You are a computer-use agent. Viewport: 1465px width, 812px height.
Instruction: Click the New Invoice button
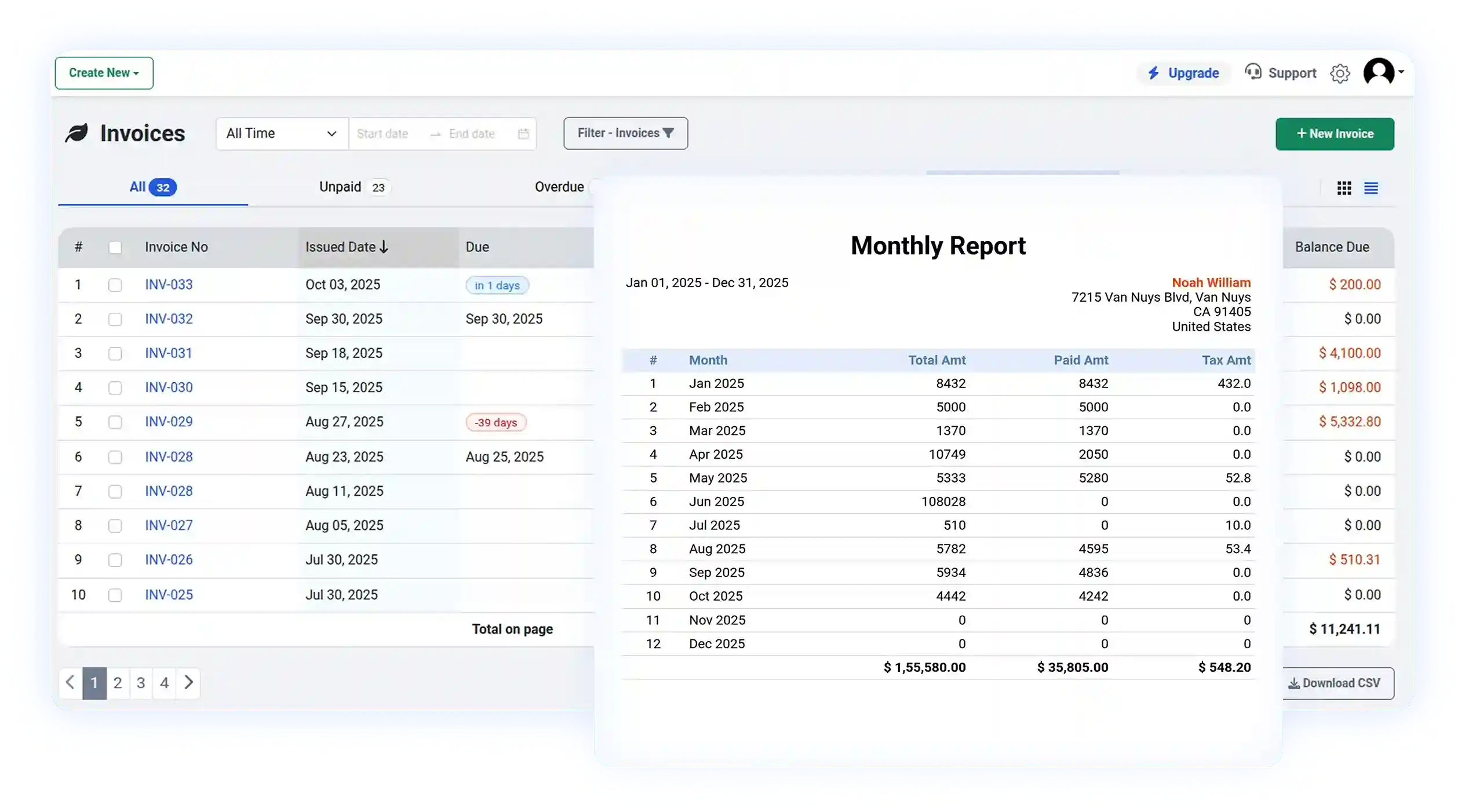click(1335, 134)
